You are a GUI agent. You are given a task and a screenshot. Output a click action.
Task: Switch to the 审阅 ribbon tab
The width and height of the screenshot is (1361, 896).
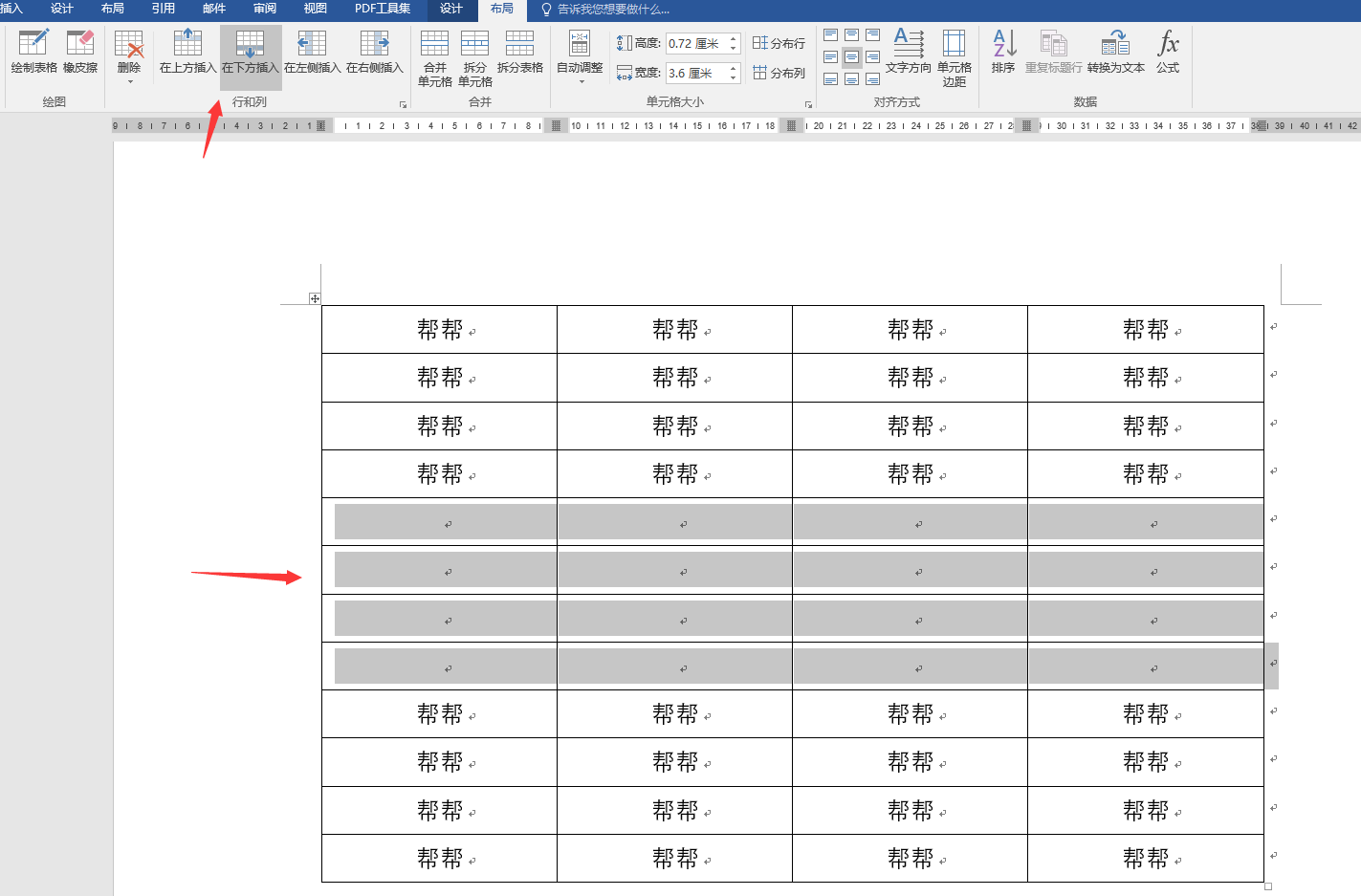(265, 9)
